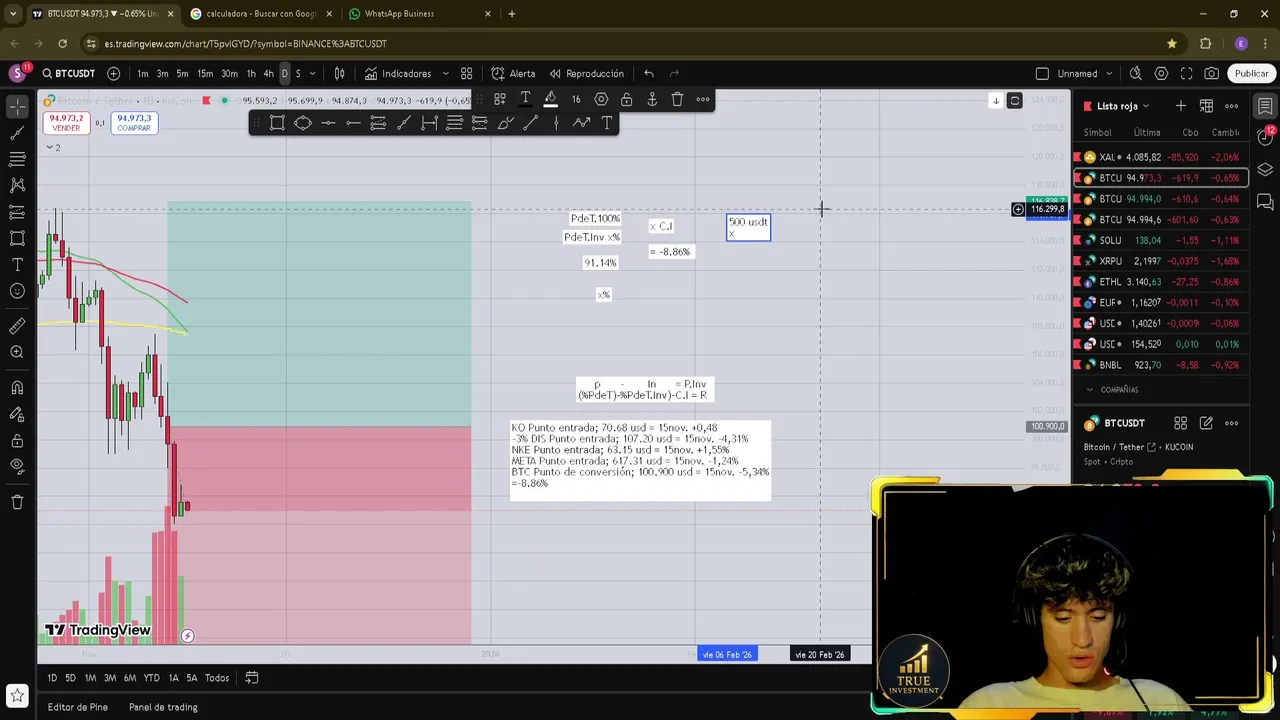Select the D daily interval
Image resolution: width=1280 pixels, height=720 pixels.
coord(284,73)
